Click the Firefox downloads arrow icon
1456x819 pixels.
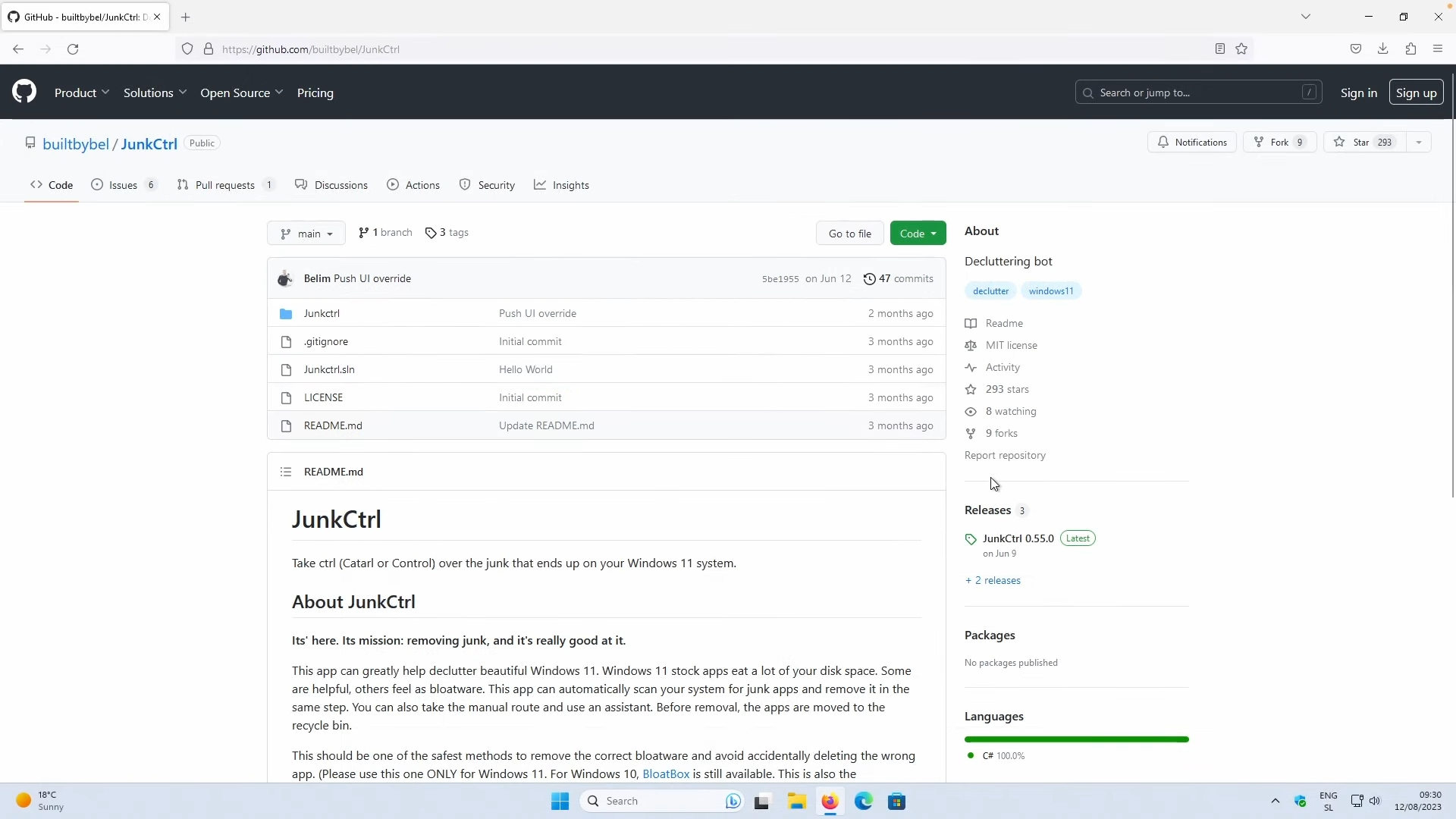tap(1382, 49)
